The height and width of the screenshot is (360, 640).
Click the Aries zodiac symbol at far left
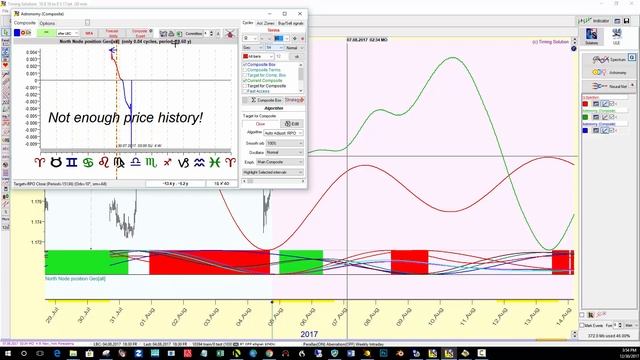pos(39,162)
